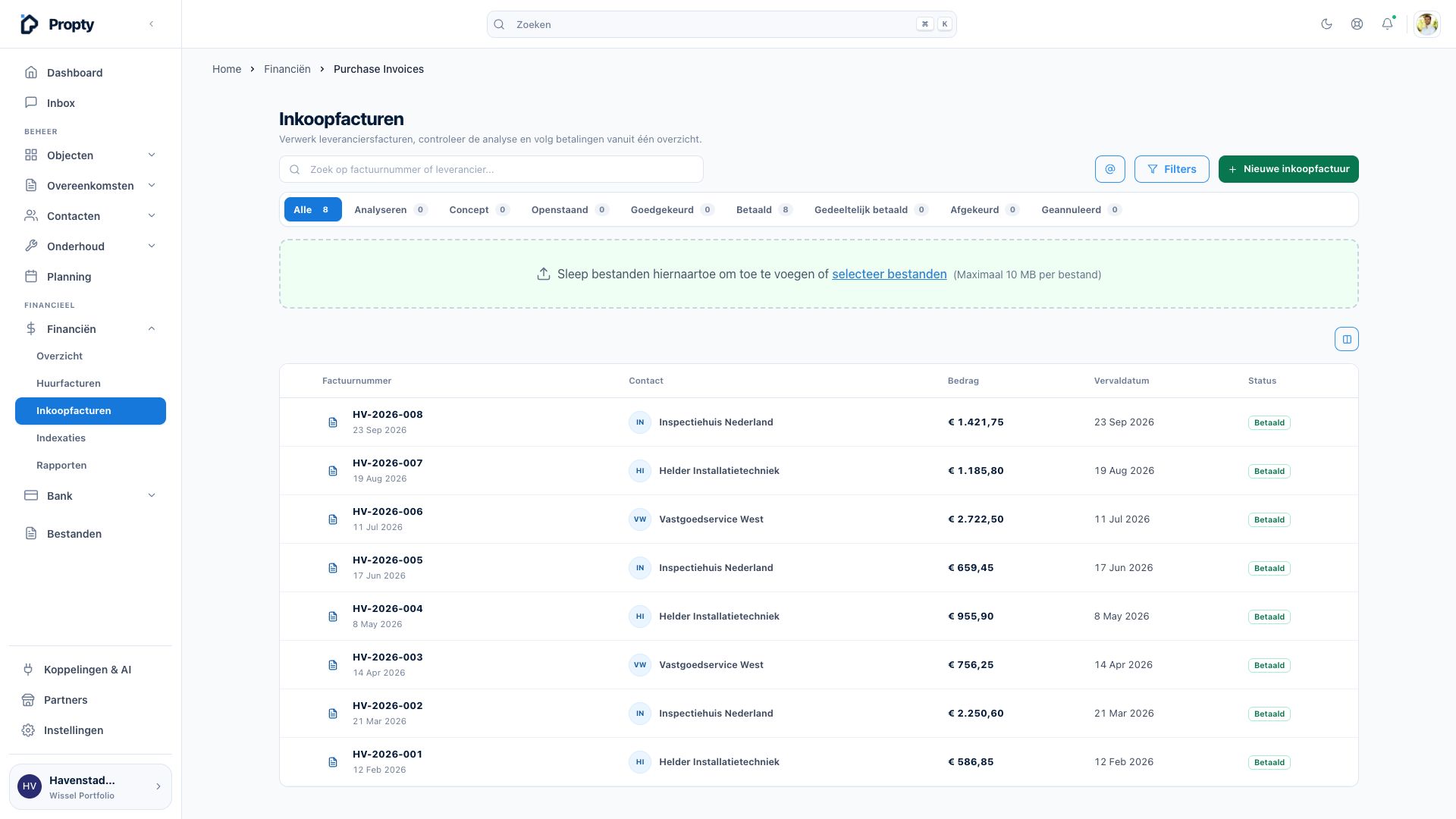1456x819 pixels.
Task: Open Koppelingen & AI
Action: coord(90,670)
